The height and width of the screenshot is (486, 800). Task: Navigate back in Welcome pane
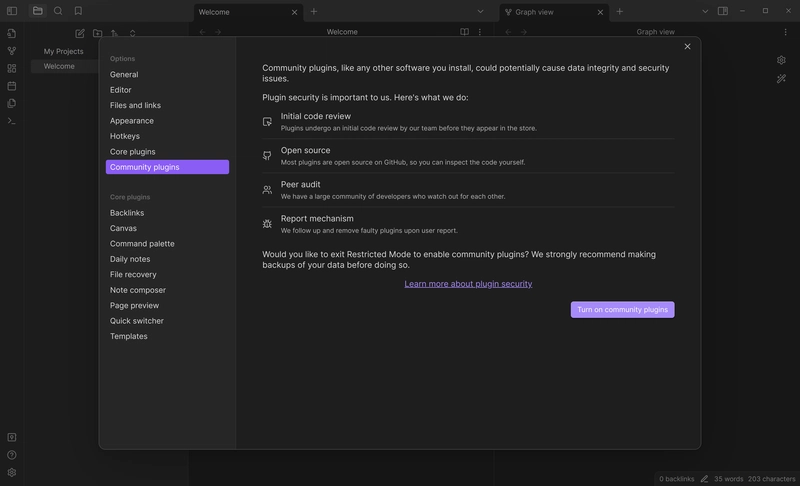[203, 32]
